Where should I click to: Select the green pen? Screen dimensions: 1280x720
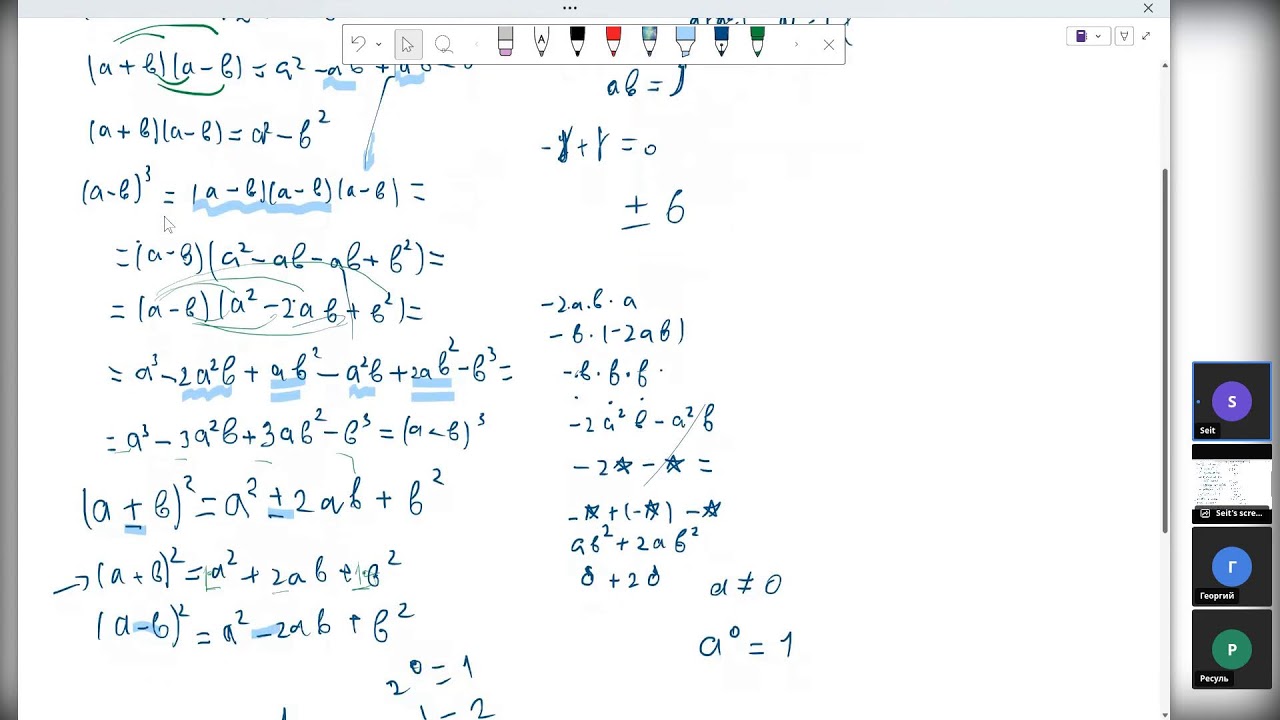[x=757, y=42]
